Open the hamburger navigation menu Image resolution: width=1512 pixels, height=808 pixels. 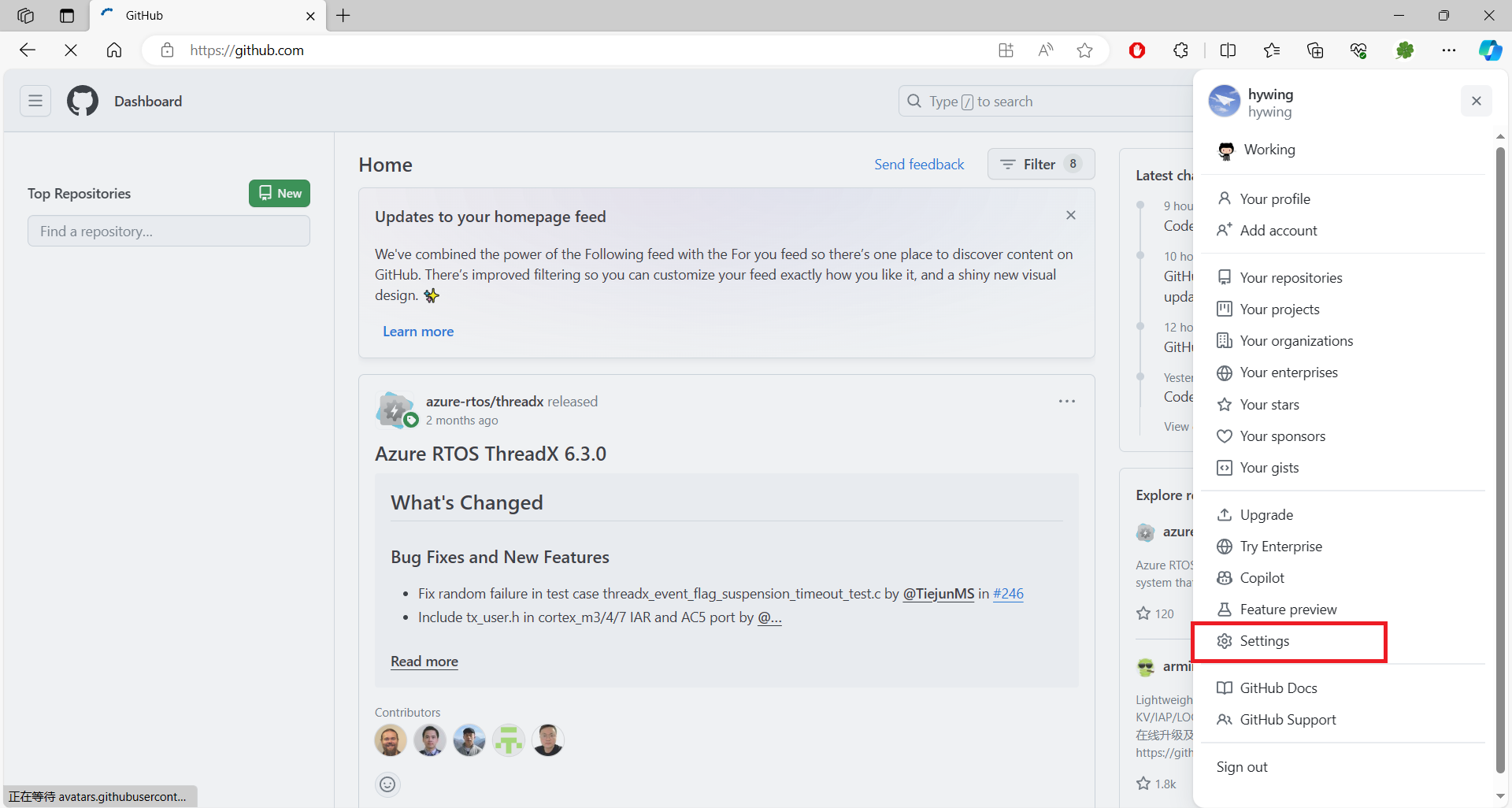click(x=35, y=101)
